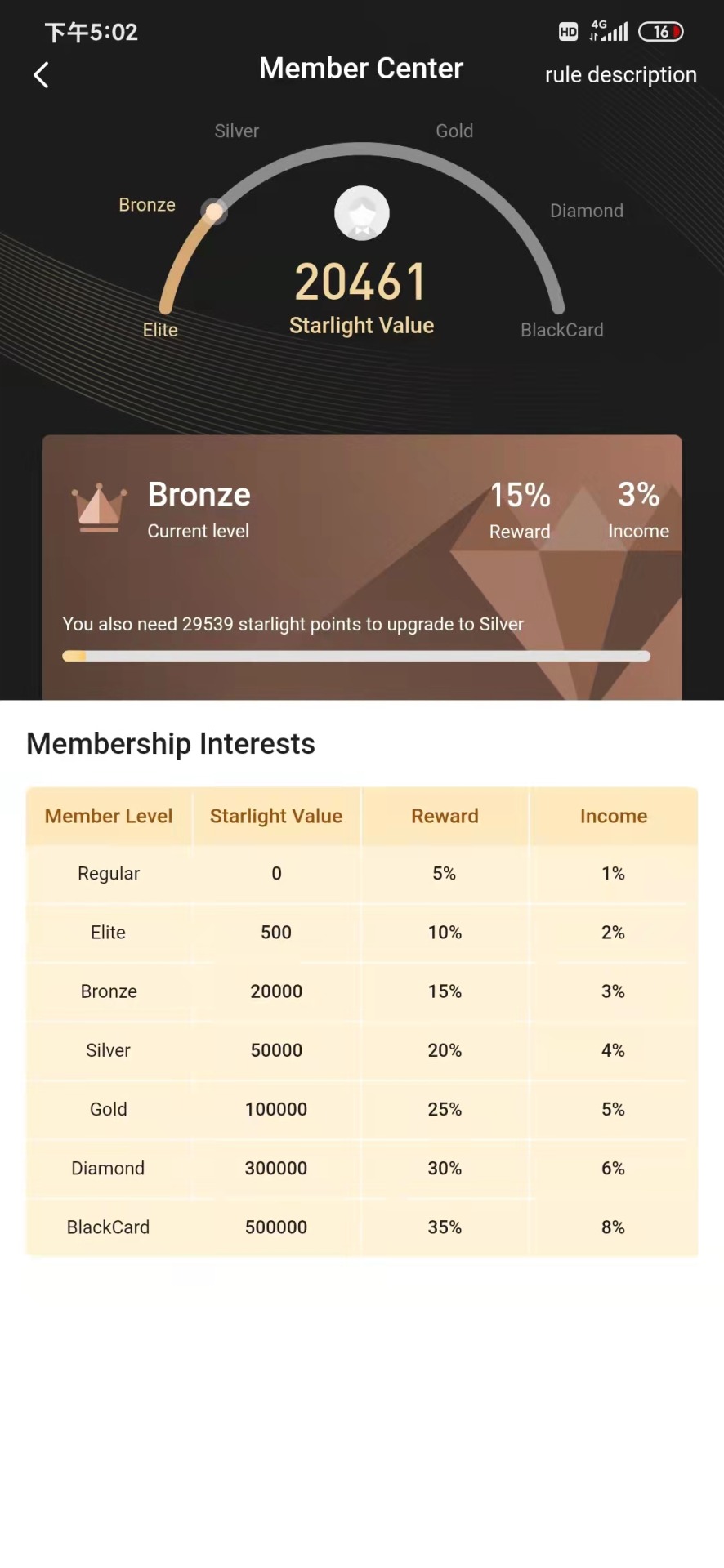Select the Starlight Value column header
Screen dimensions: 724x1568
(x=276, y=816)
